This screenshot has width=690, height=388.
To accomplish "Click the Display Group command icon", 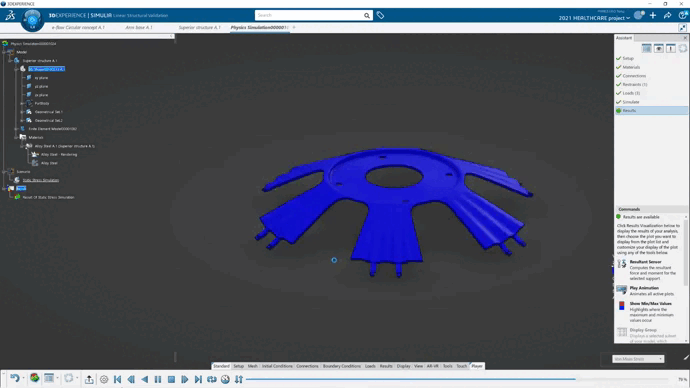I will point(621,332).
